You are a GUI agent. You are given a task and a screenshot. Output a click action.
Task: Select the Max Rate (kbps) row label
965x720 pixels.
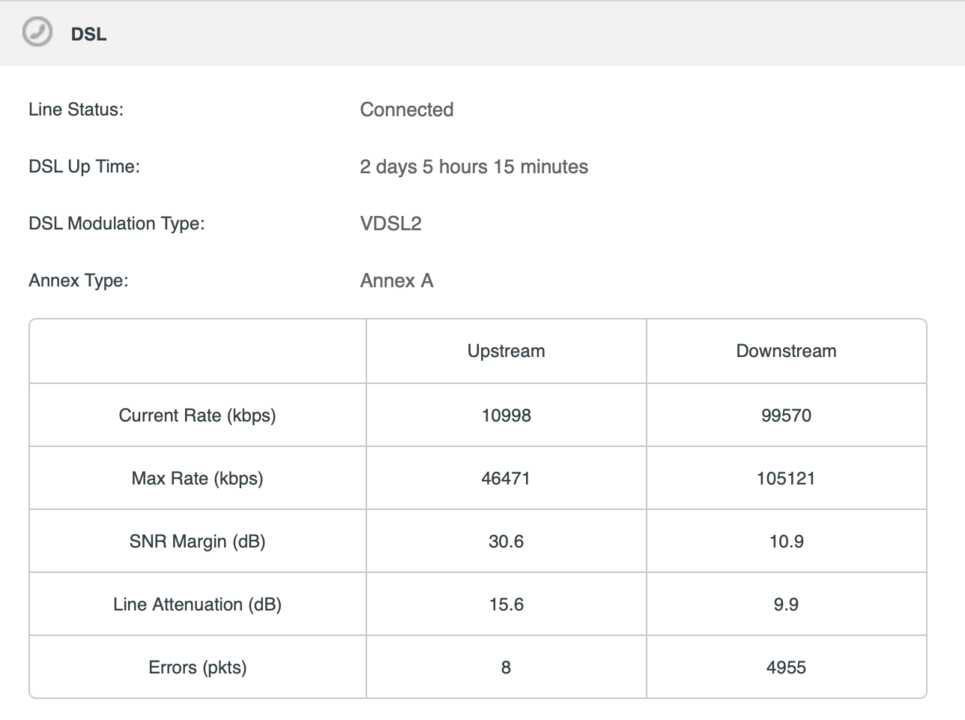pyautogui.click(x=197, y=478)
